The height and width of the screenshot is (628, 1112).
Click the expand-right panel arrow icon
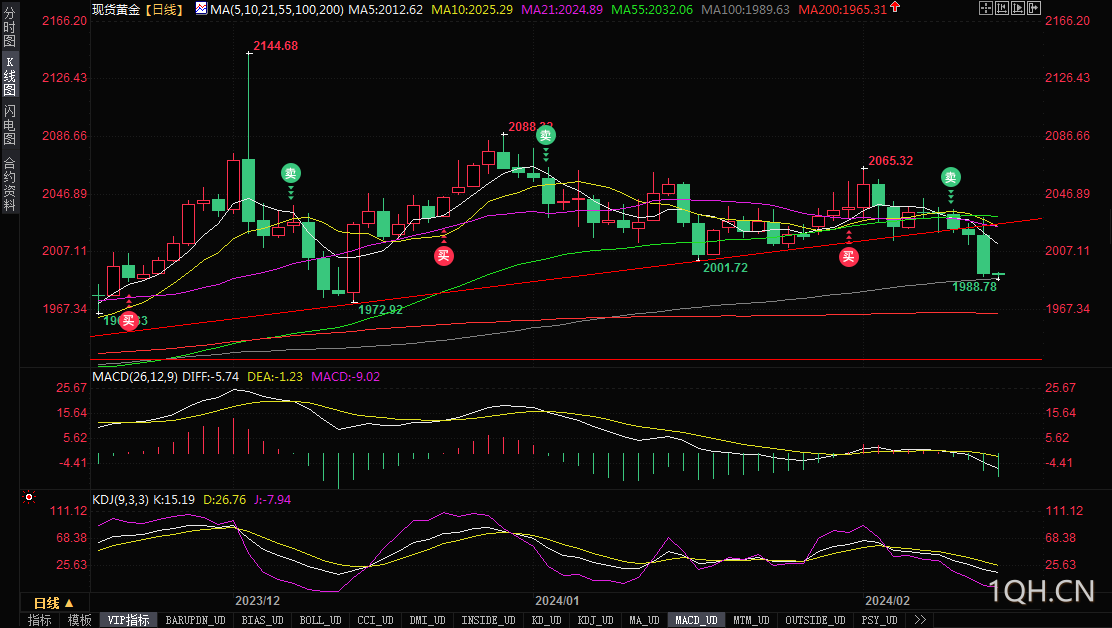coord(1034,8)
